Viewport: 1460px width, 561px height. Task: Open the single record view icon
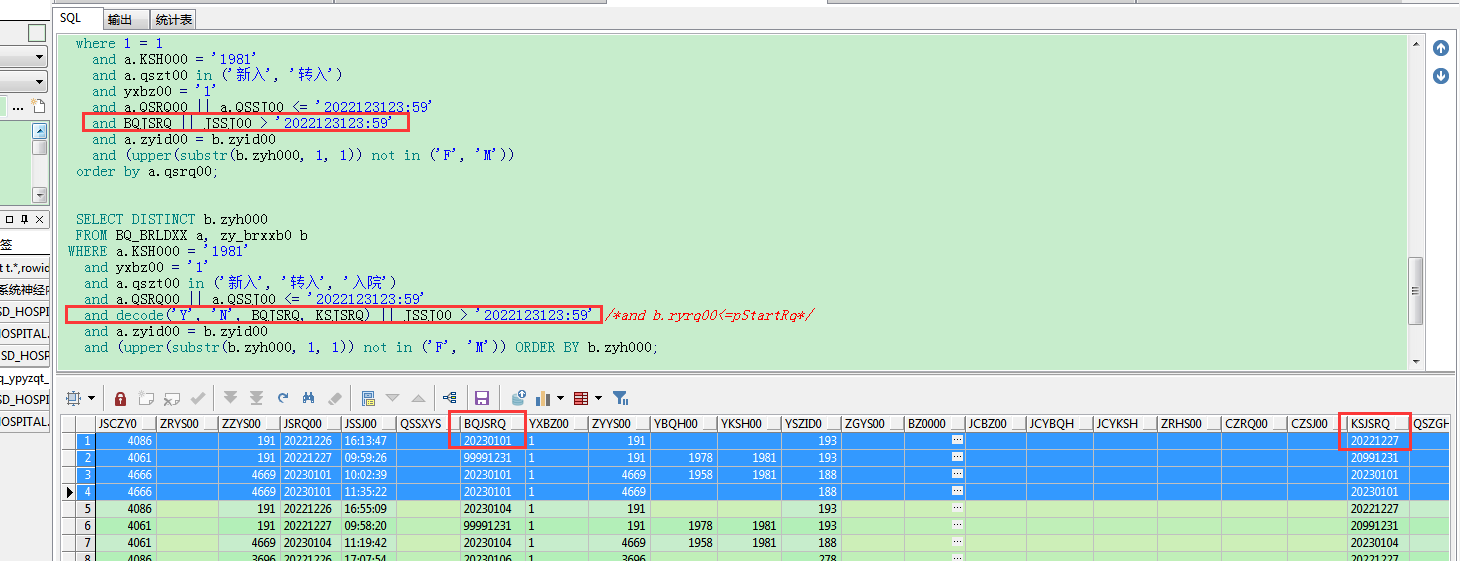pos(368,397)
